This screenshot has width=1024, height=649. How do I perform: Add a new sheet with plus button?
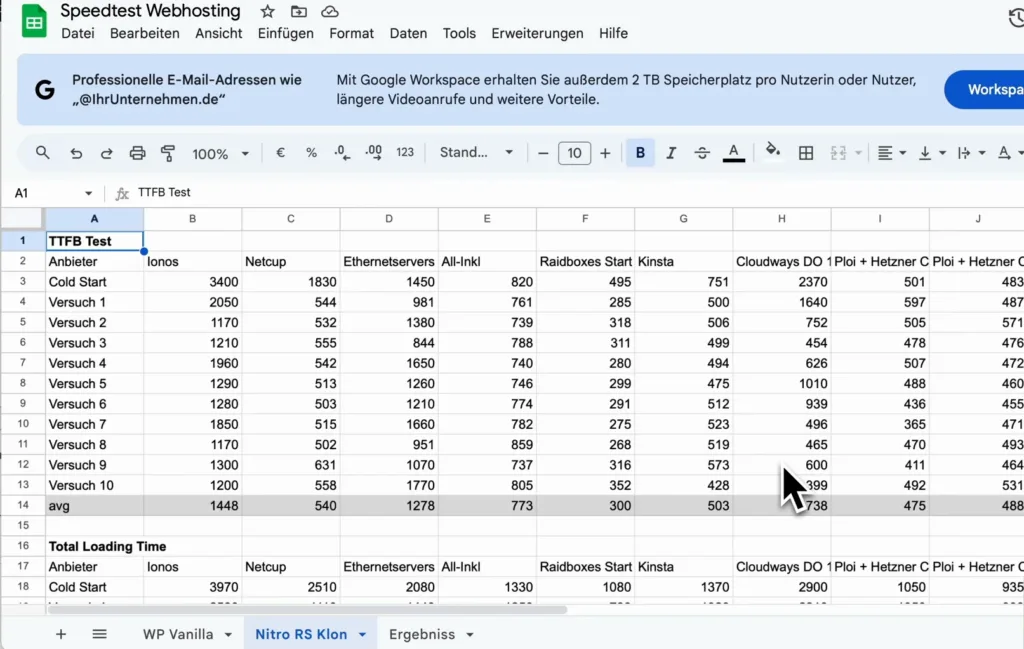(61, 634)
